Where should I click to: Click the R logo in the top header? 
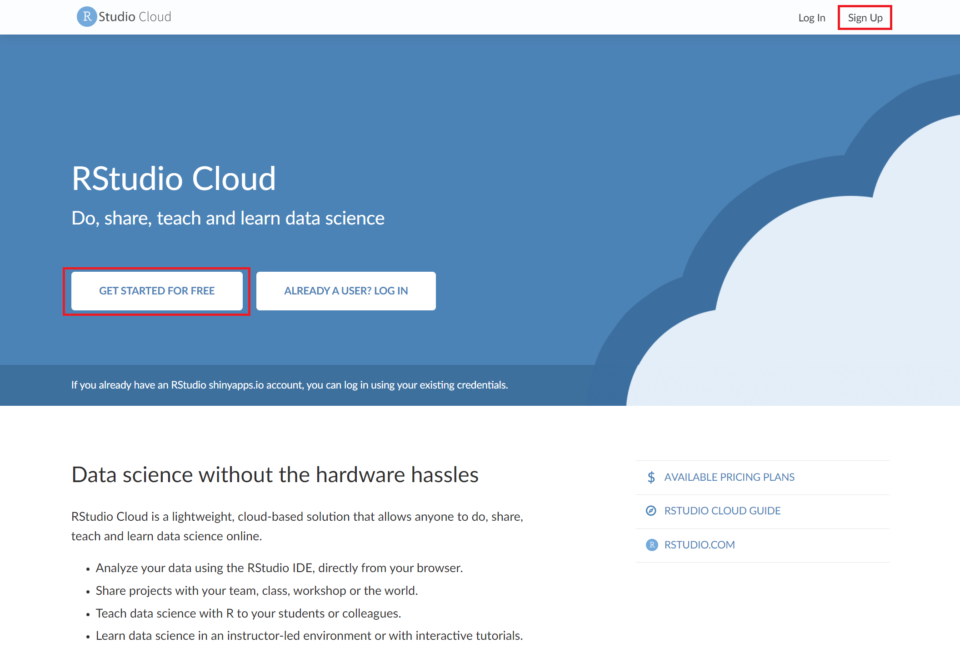pos(86,16)
